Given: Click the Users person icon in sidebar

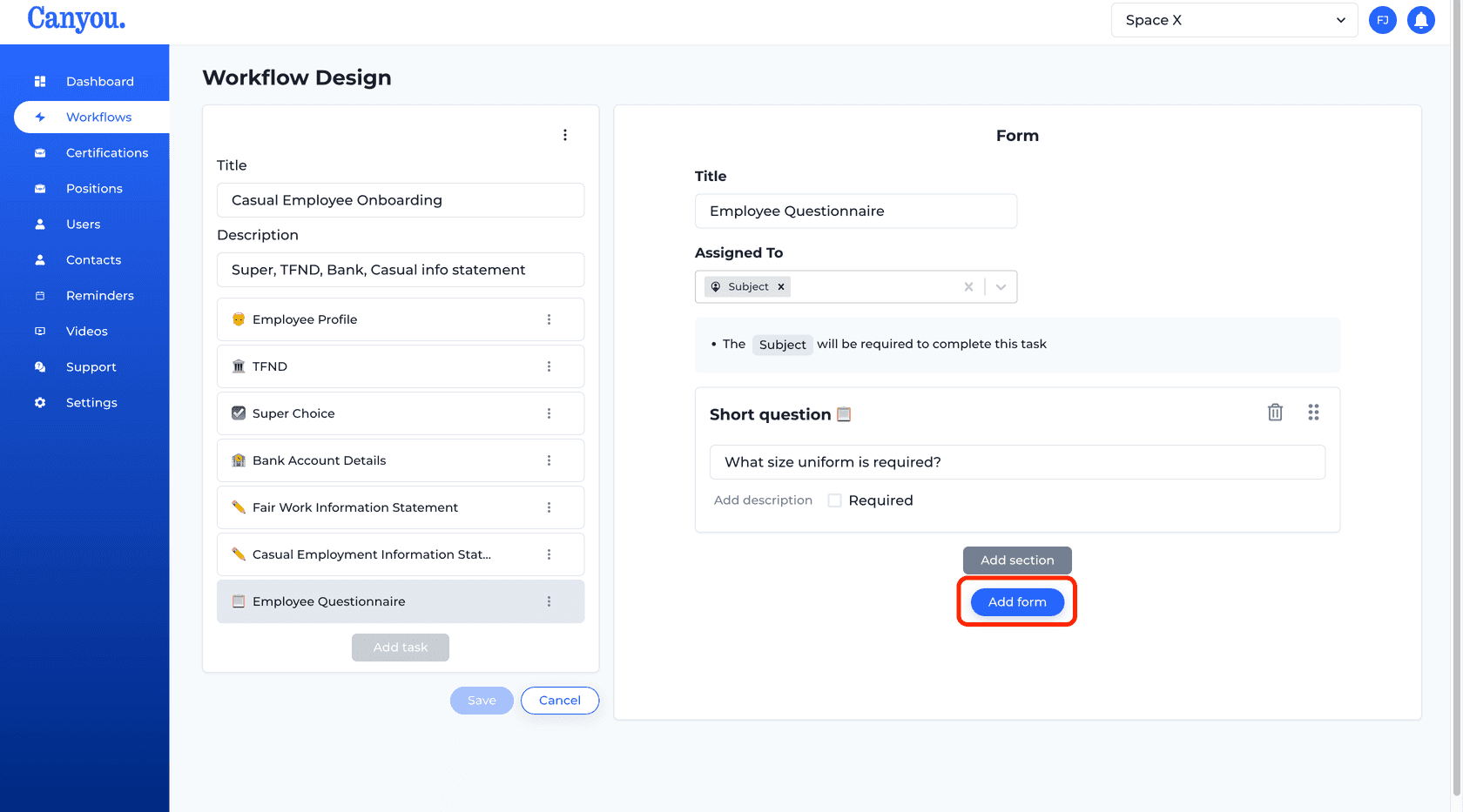Looking at the screenshot, I should [40, 224].
